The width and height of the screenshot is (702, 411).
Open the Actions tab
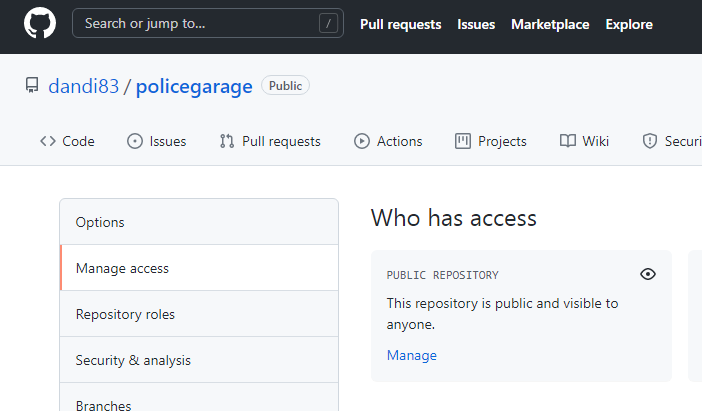pyautogui.click(x=388, y=141)
